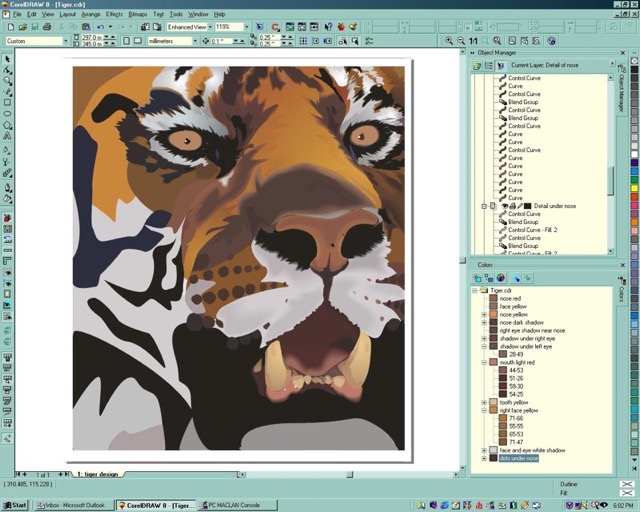Click the Portrait orientation page icon
The image size is (640, 512).
(127, 41)
